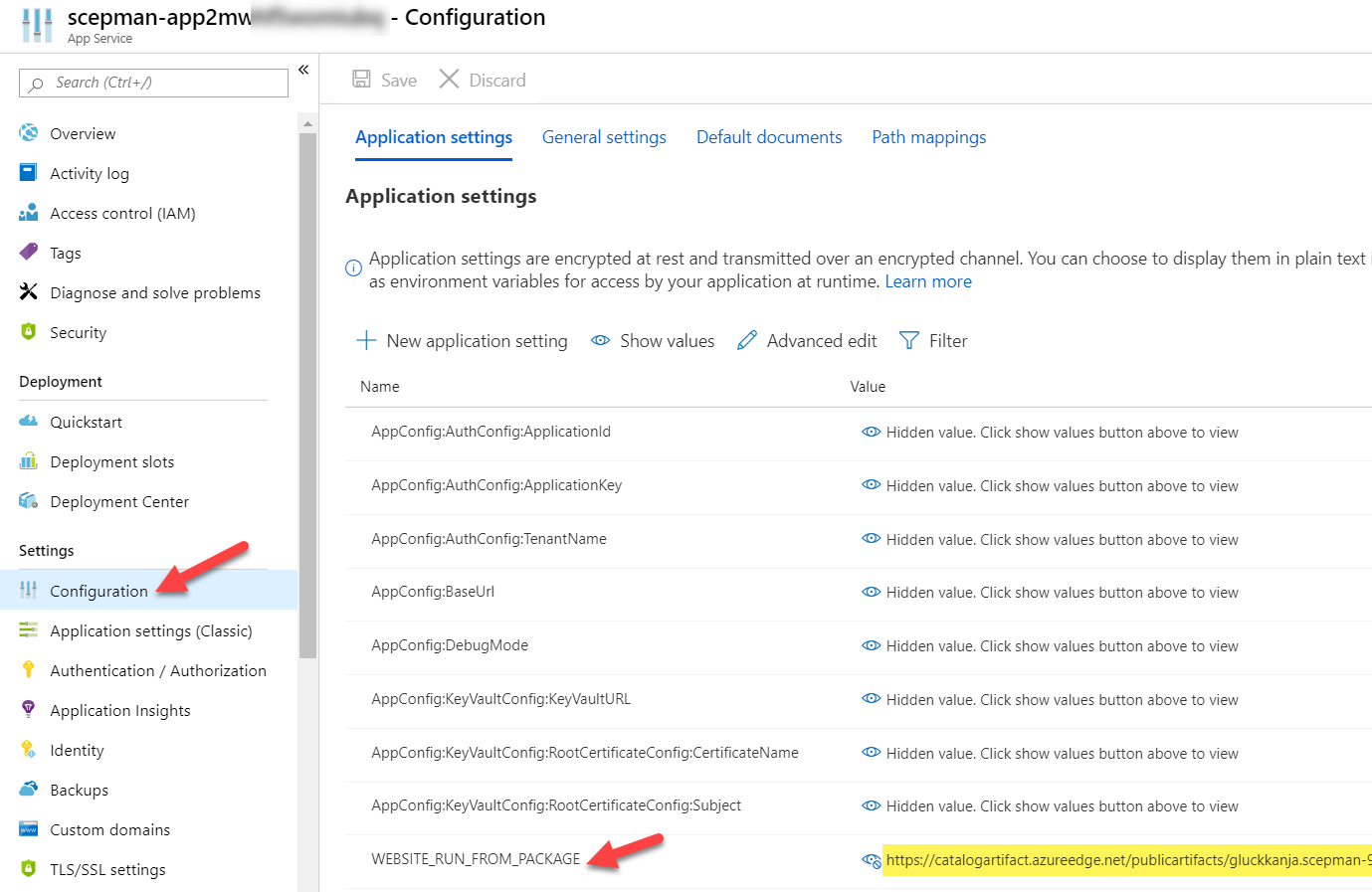Click the Overview globe icon in sidebar
This screenshot has height=892, width=1372.
29,133
